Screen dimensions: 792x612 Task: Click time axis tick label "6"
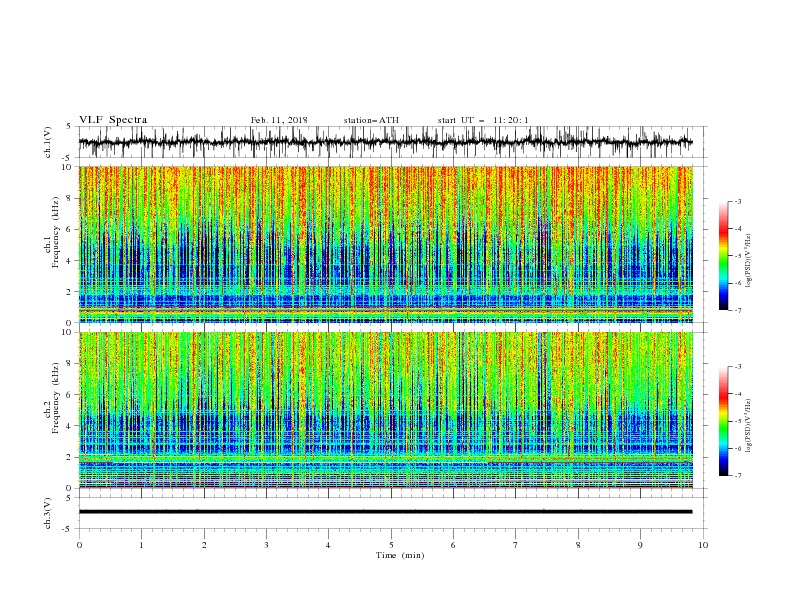coord(453,545)
